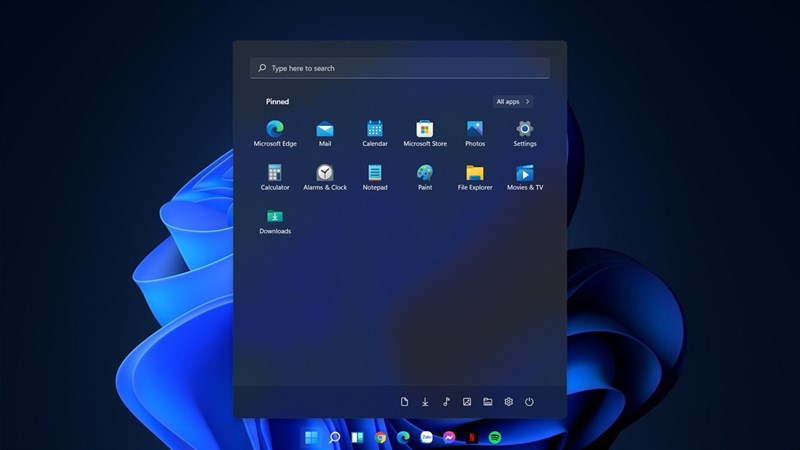
Task: Click the Type here to search field
Action: click(x=400, y=68)
